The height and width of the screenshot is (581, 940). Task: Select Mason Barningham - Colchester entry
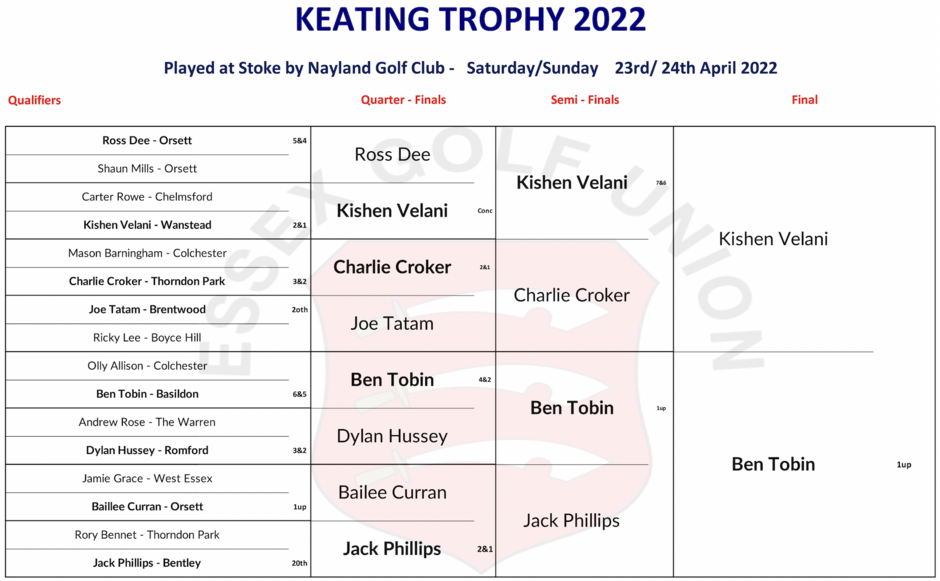click(x=147, y=253)
